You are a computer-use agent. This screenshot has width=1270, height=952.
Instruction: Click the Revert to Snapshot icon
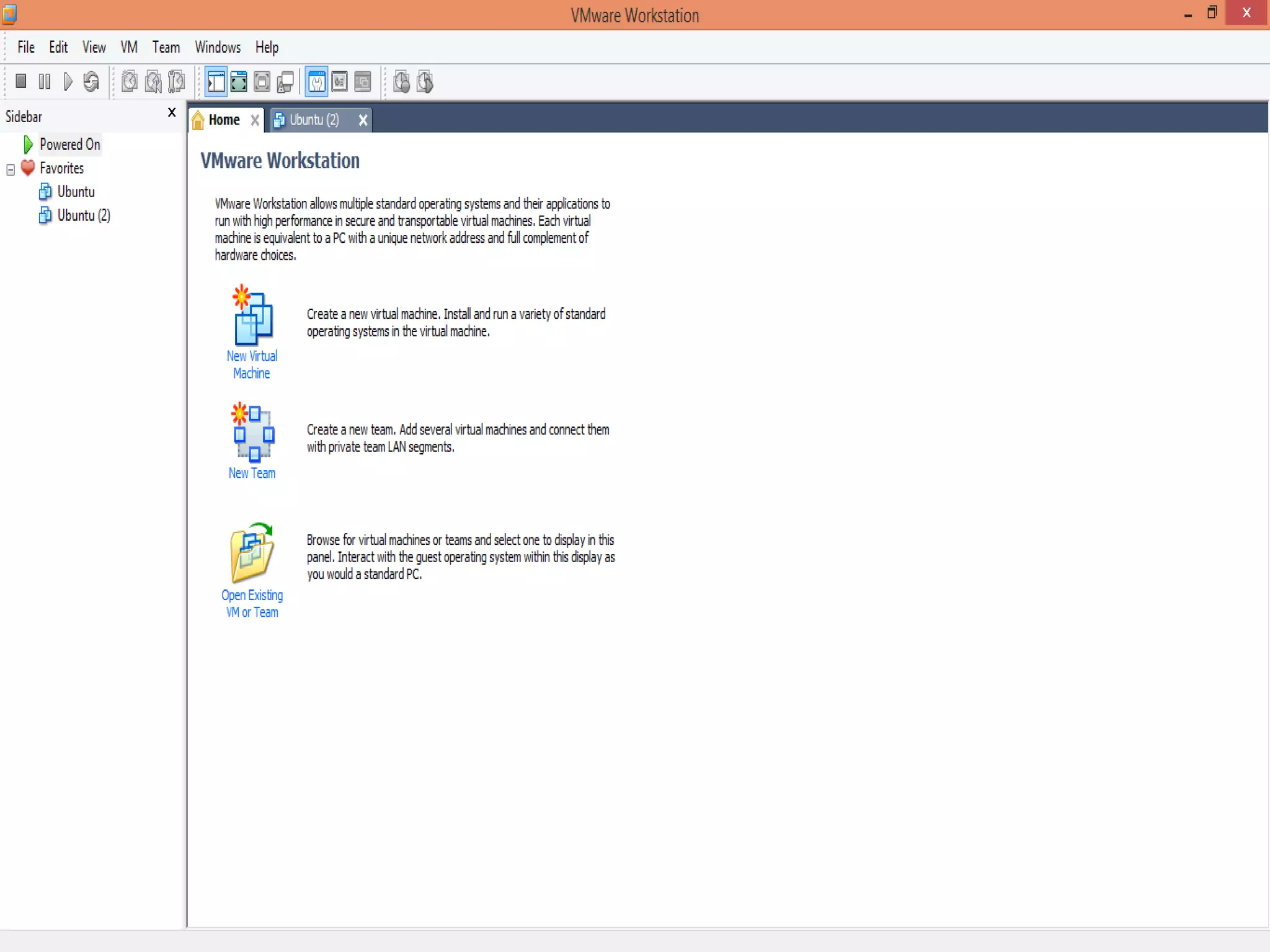[x=153, y=81]
